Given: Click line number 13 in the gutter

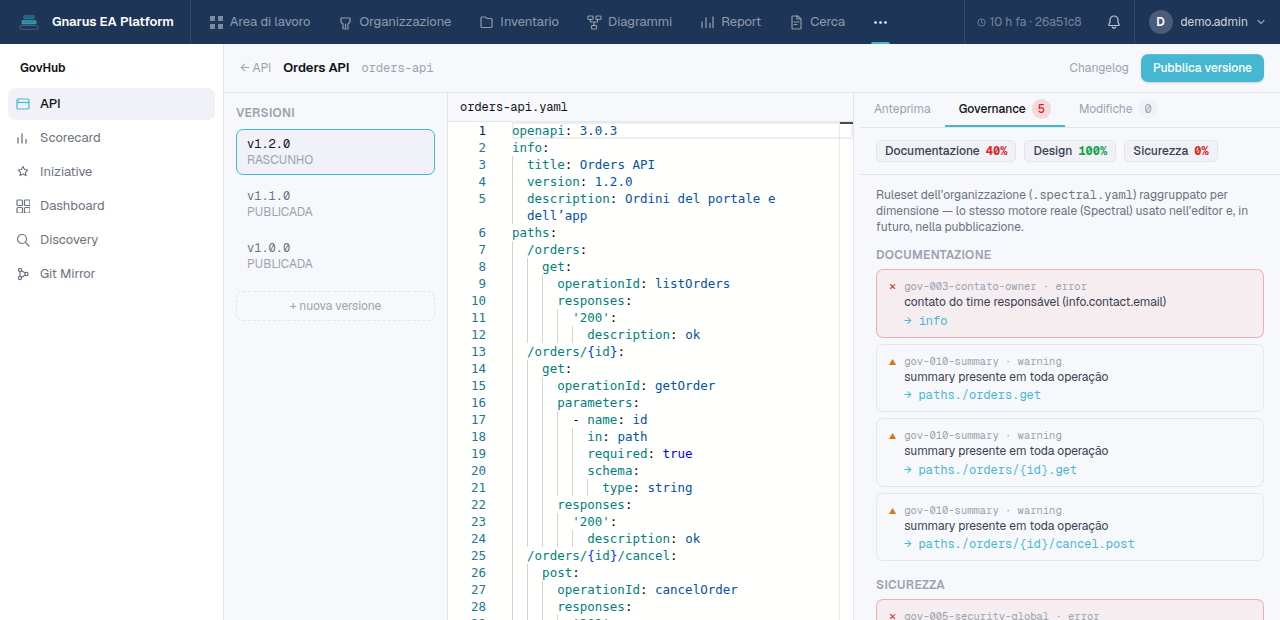Looking at the screenshot, I should pyautogui.click(x=478, y=352).
